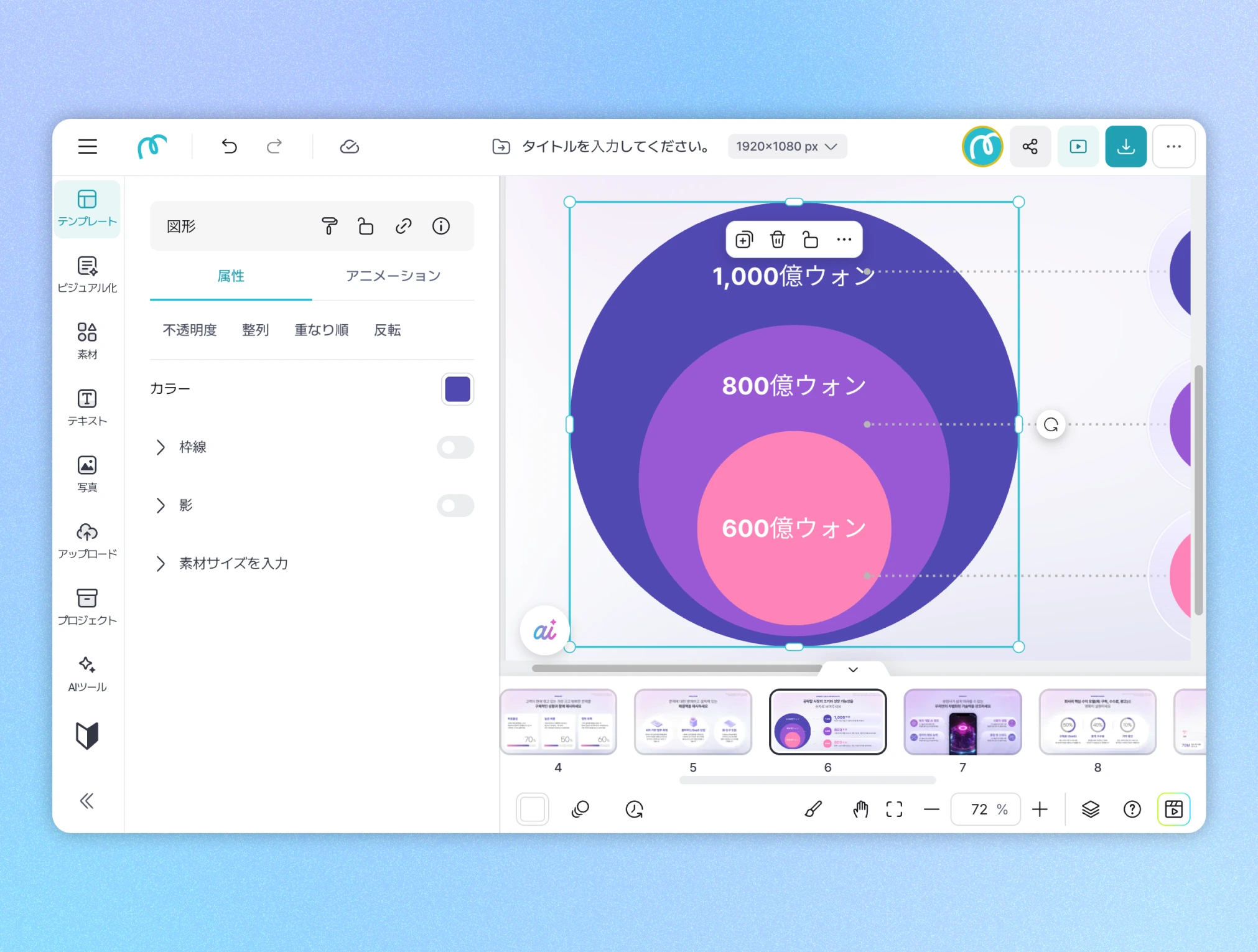Screen dimensions: 1258x952
Task: Click the 不透明度 opacity option
Action: pyautogui.click(x=190, y=330)
